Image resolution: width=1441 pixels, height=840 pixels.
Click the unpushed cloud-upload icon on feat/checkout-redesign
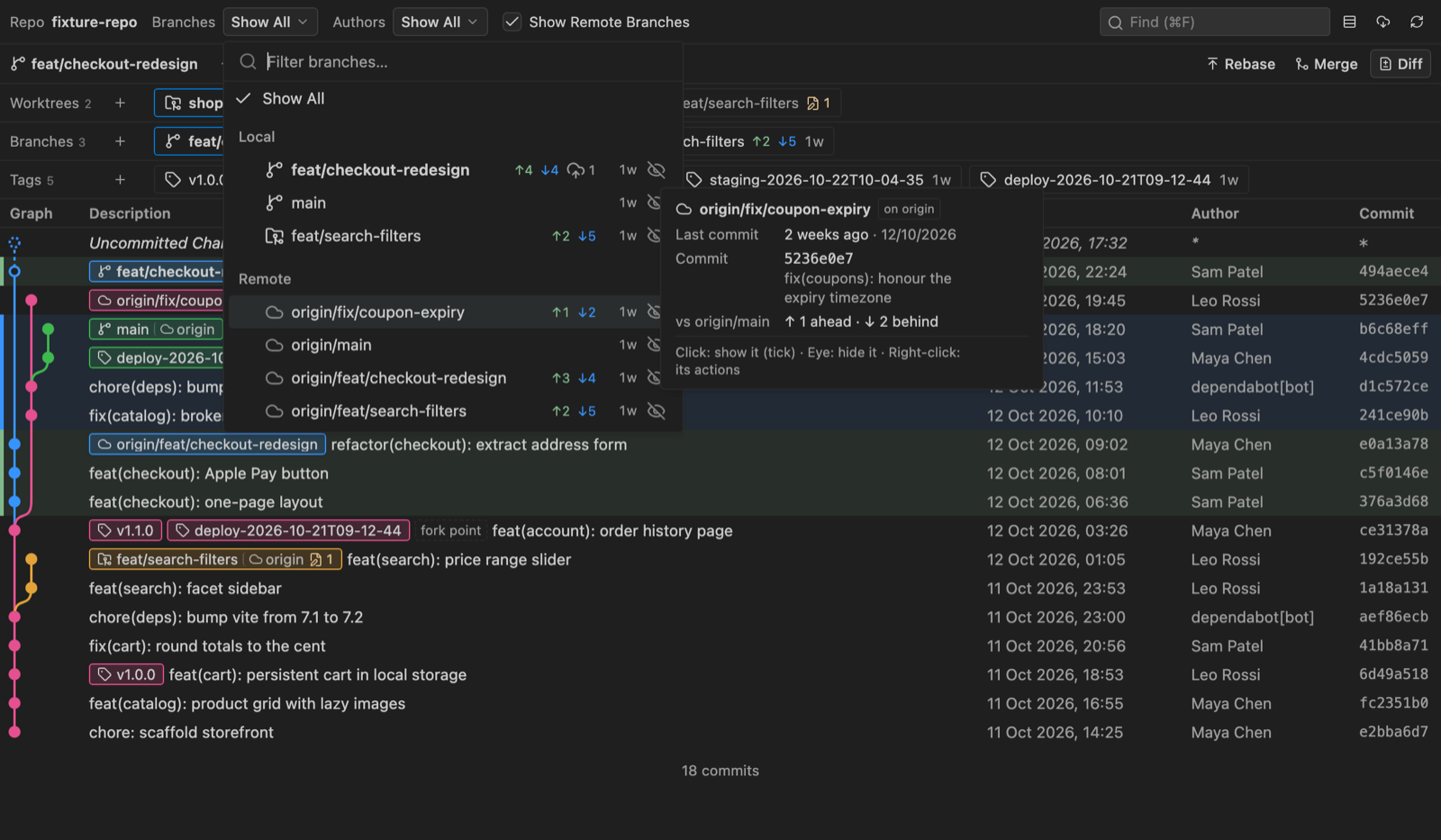(575, 170)
